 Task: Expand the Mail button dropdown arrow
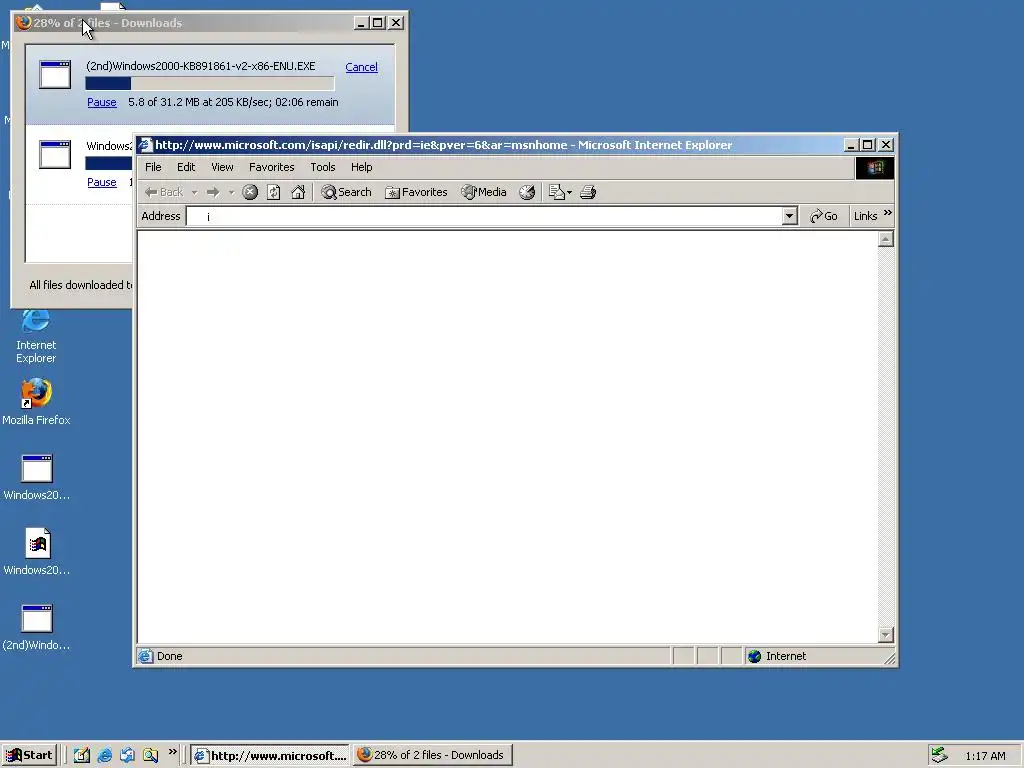click(569, 193)
